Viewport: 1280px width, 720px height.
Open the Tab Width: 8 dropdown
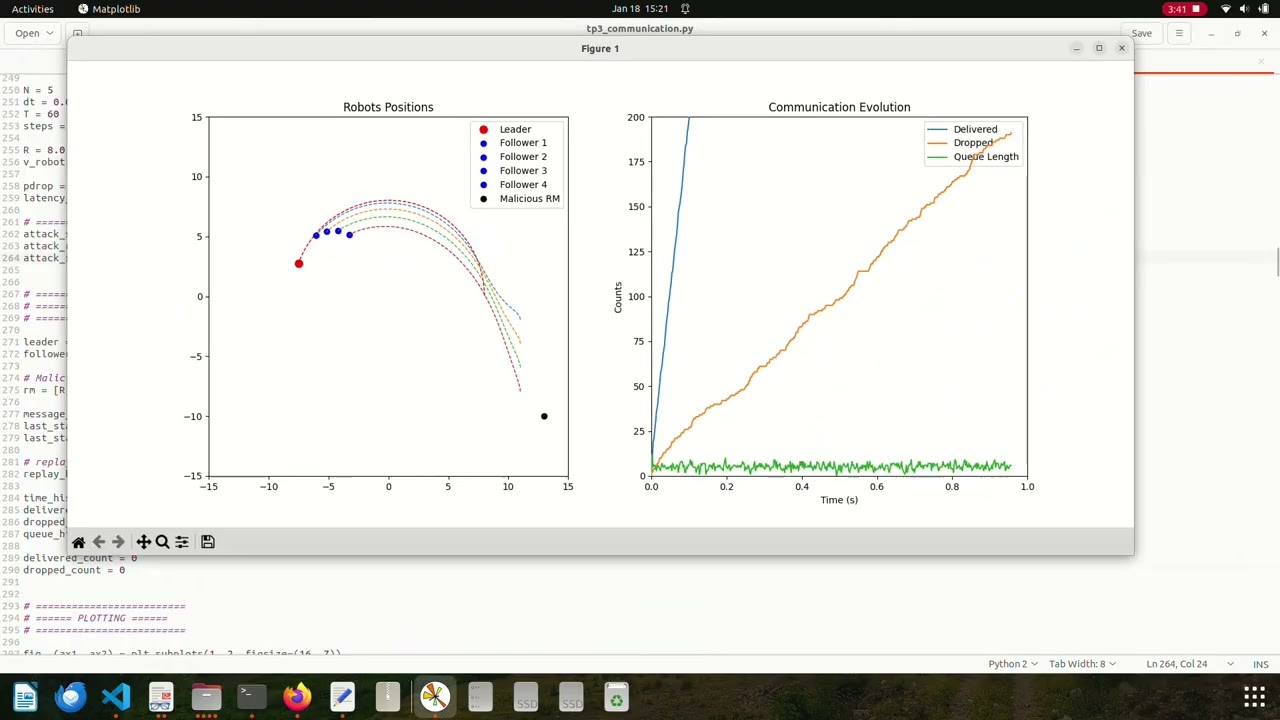(1083, 664)
